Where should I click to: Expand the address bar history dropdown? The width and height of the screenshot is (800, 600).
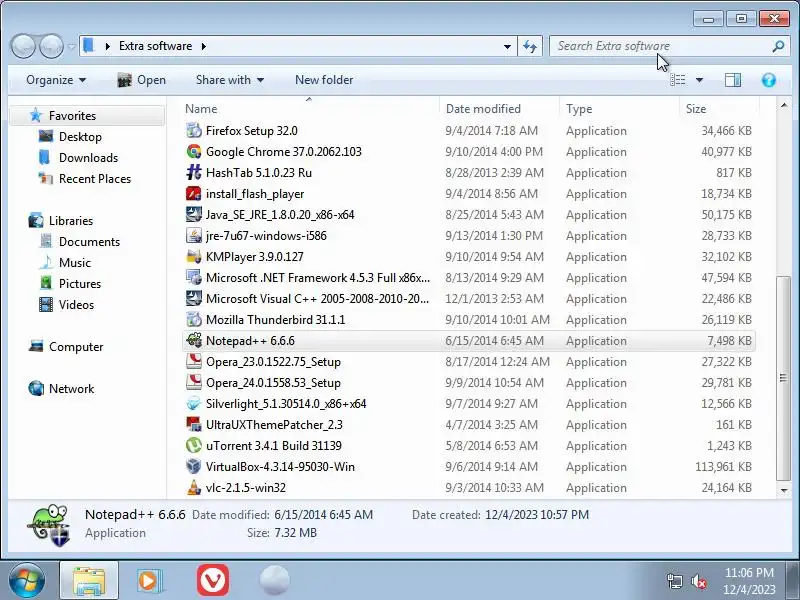point(507,46)
